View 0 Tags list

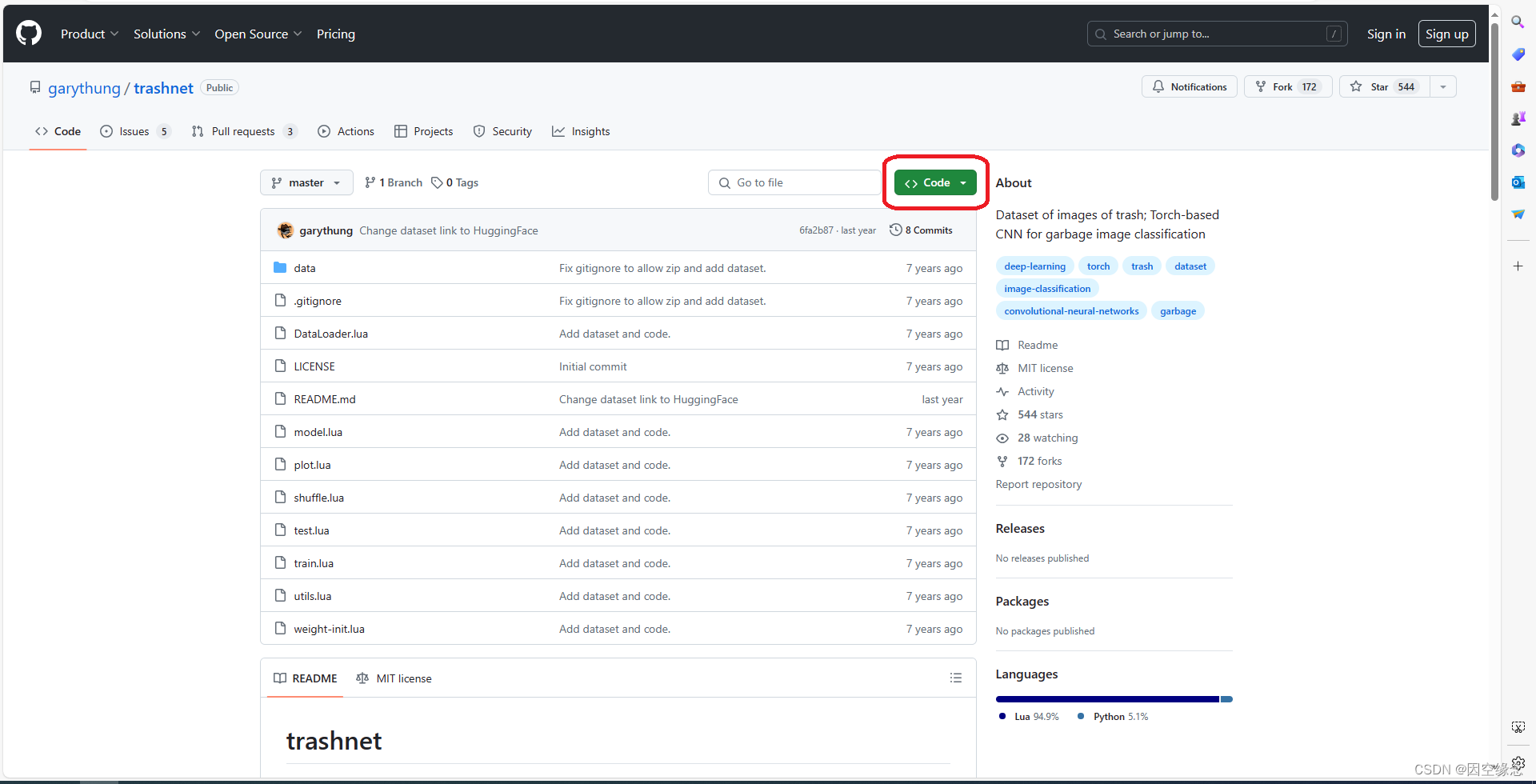click(x=454, y=182)
